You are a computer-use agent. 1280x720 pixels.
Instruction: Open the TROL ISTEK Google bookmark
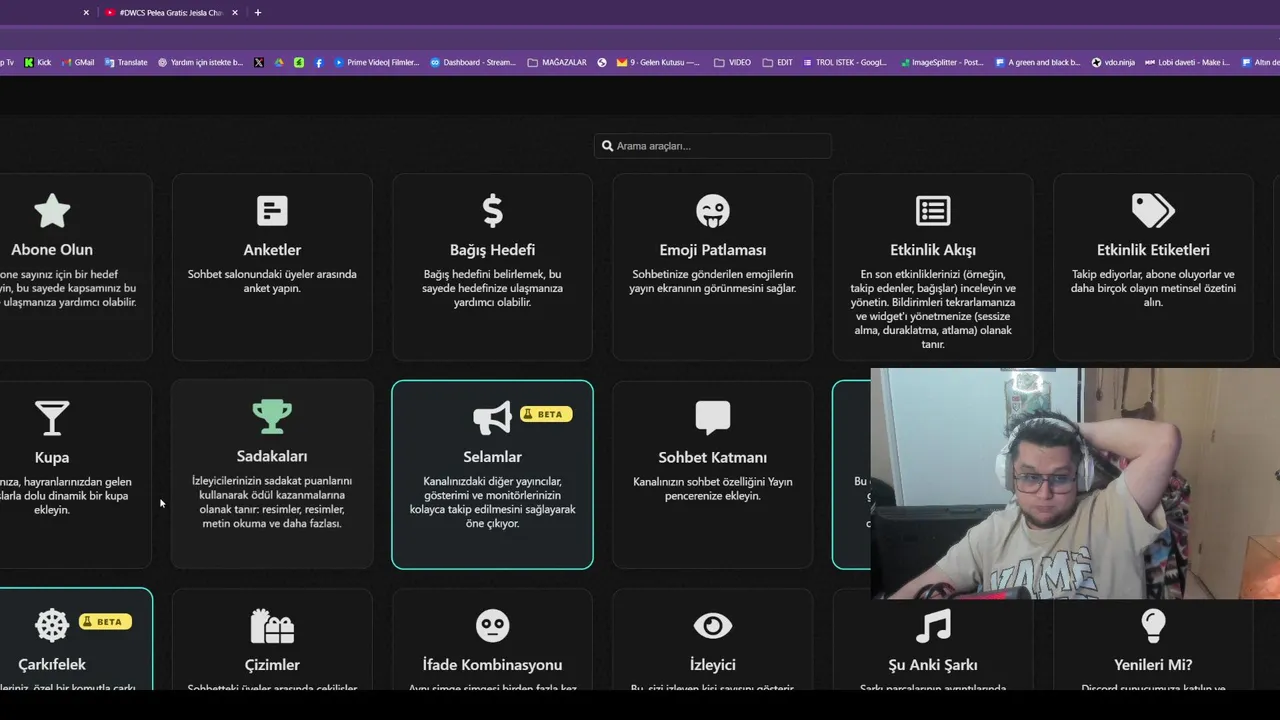(845, 62)
